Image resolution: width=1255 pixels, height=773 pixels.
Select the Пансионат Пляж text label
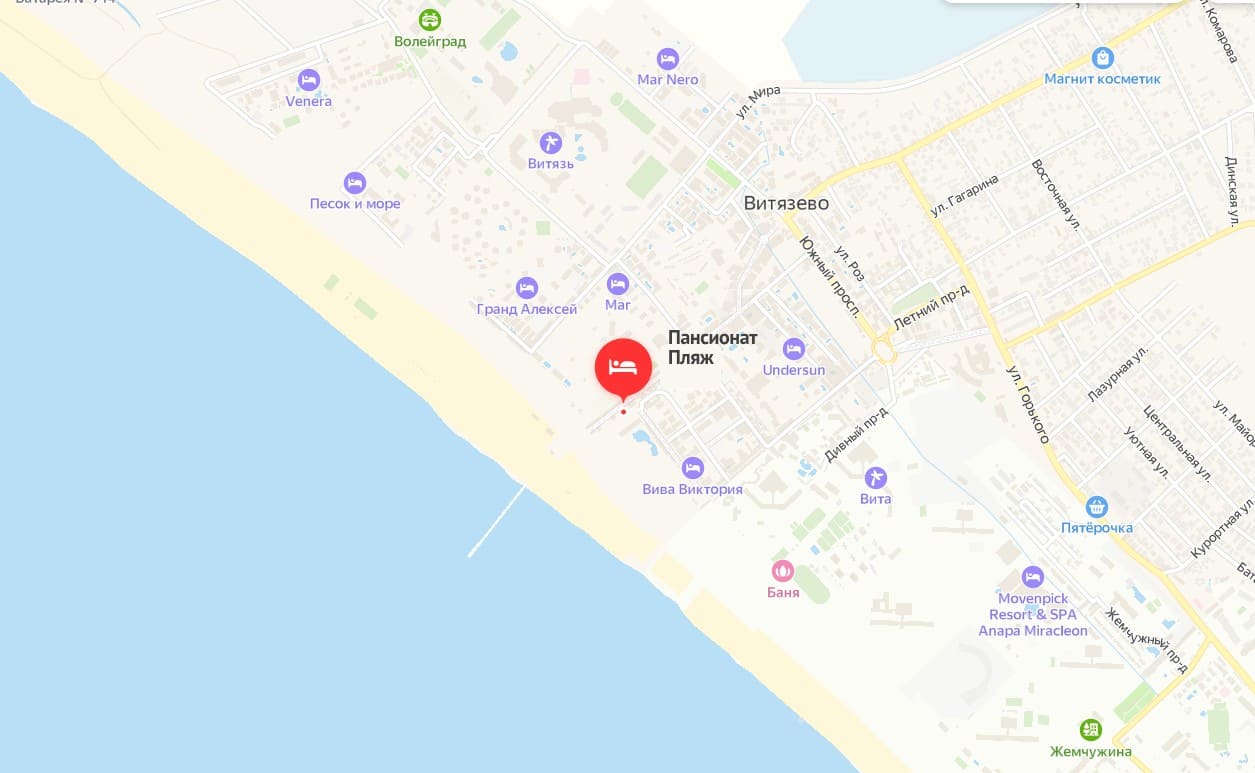713,347
